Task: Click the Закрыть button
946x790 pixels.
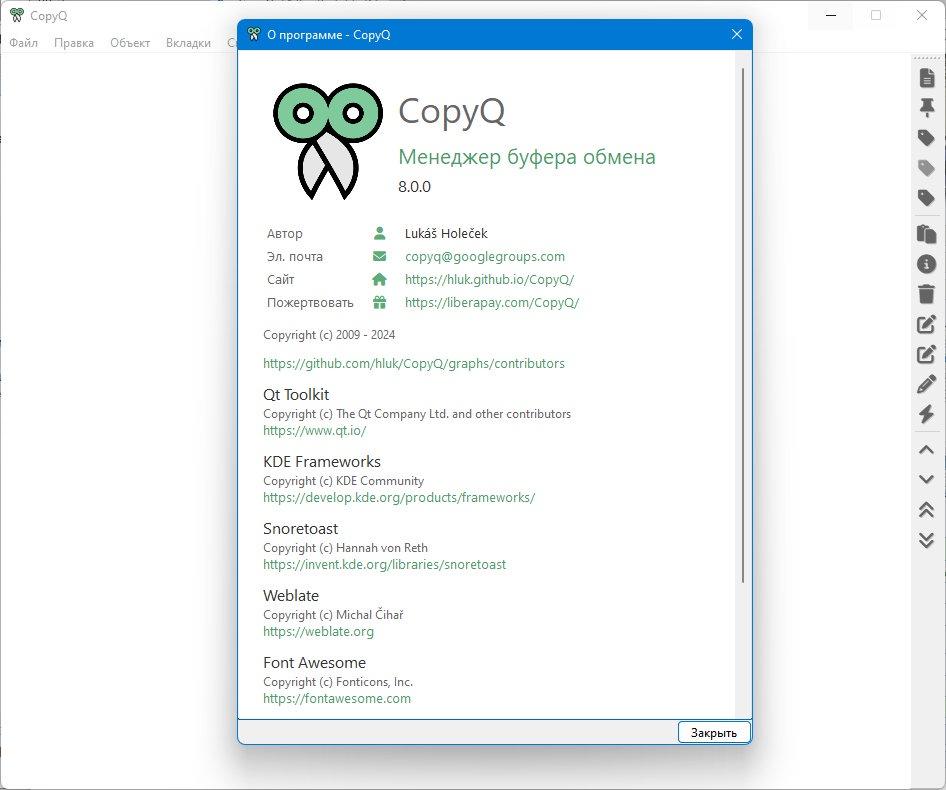Action: coord(714,732)
